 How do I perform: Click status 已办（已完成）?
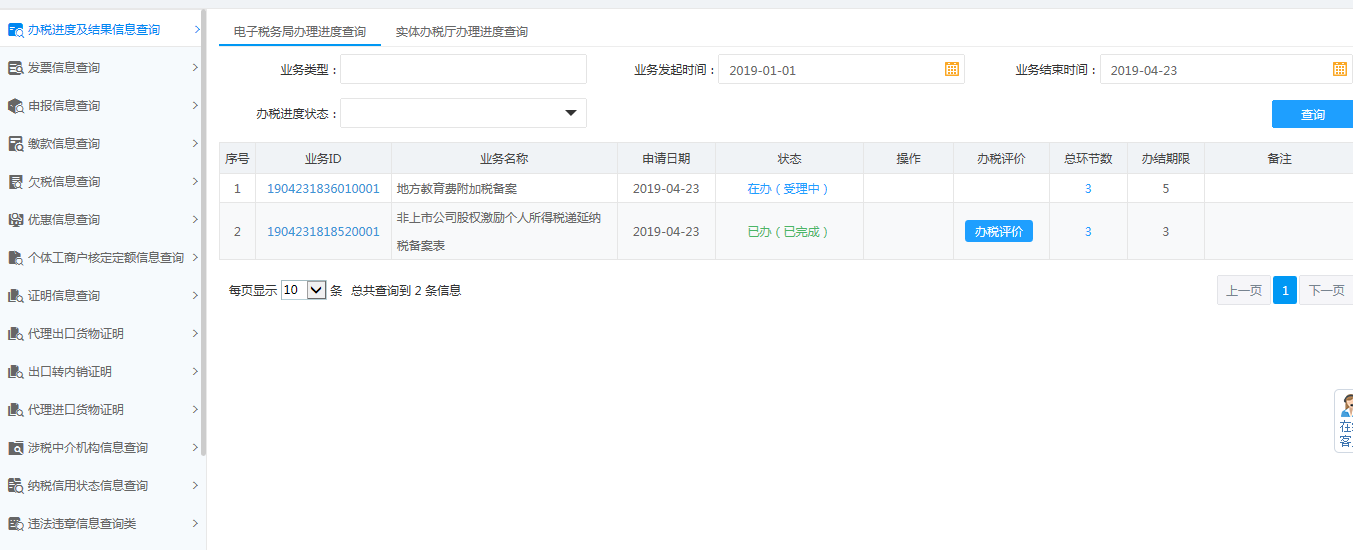coord(789,231)
